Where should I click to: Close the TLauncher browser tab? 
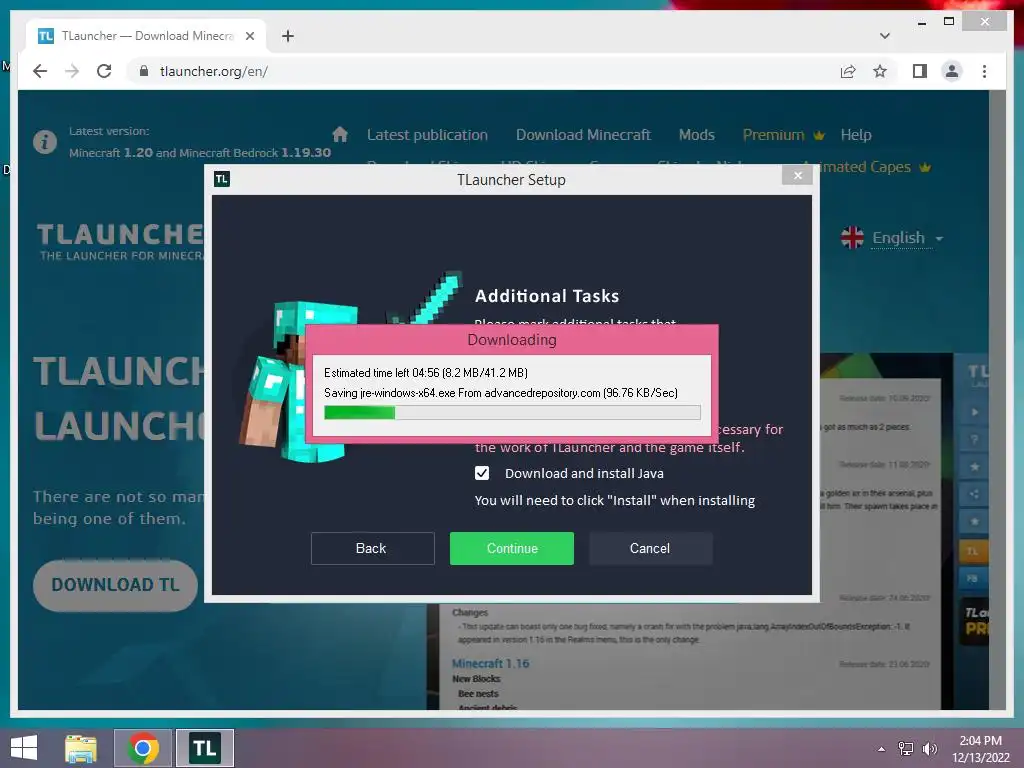[x=249, y=36]
